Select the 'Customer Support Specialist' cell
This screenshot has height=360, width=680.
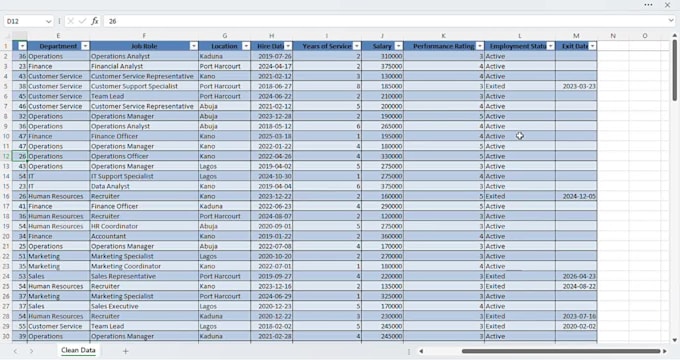(x=144, y=86)
